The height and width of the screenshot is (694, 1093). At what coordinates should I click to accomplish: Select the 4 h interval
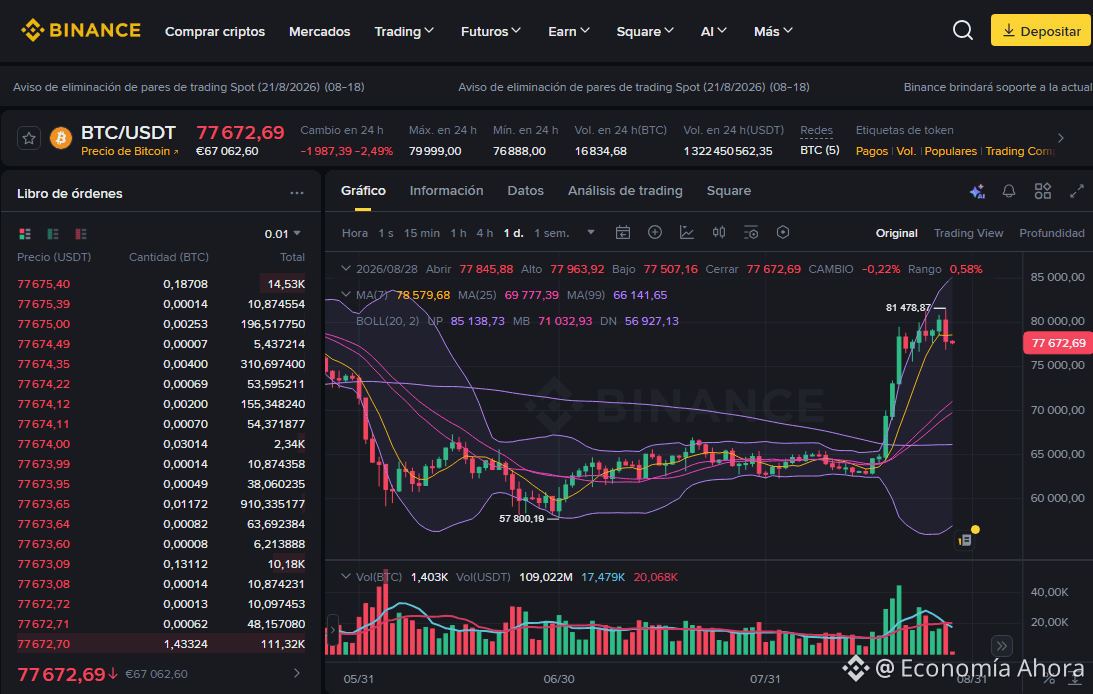point(484,233)
